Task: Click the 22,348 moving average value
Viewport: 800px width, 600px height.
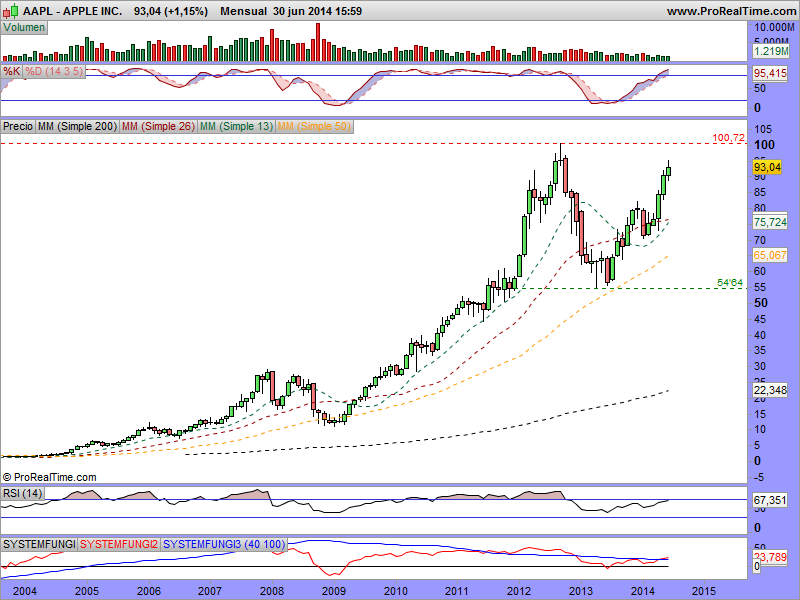Action: [770, 390]
